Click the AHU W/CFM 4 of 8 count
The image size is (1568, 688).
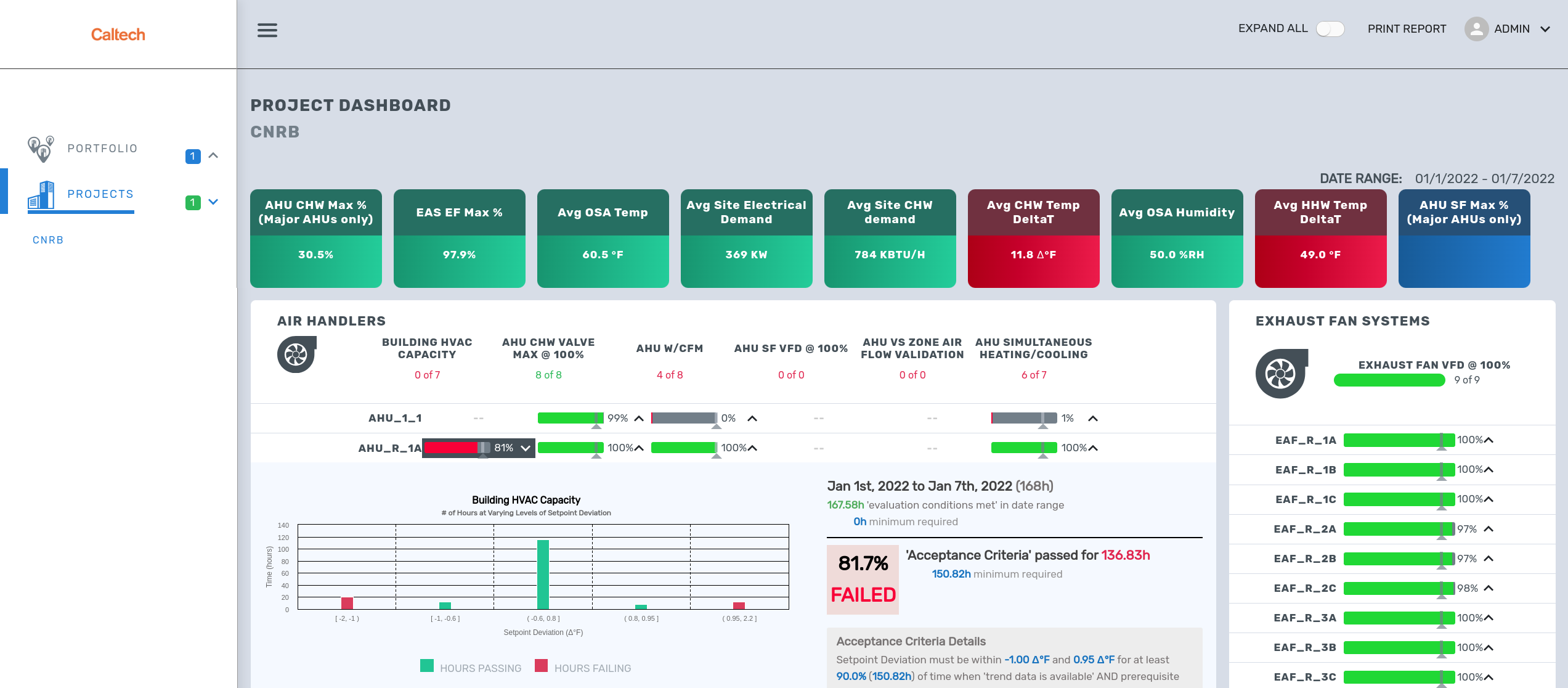tap(670, 375)
